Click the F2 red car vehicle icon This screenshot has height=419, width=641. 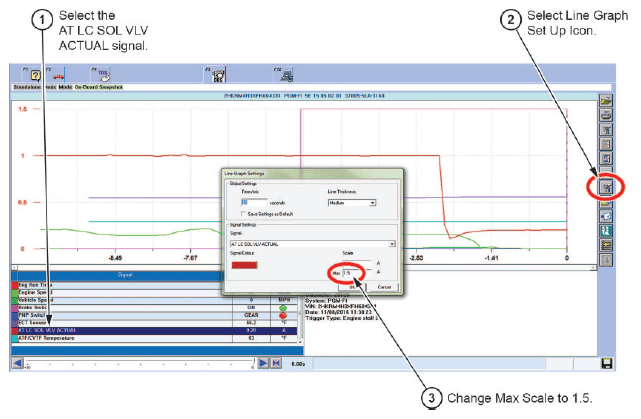[58, 76]
